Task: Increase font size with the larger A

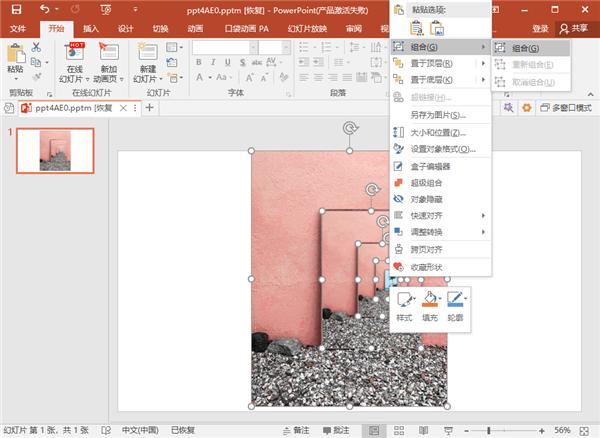Action: click(x=249, y=78)
